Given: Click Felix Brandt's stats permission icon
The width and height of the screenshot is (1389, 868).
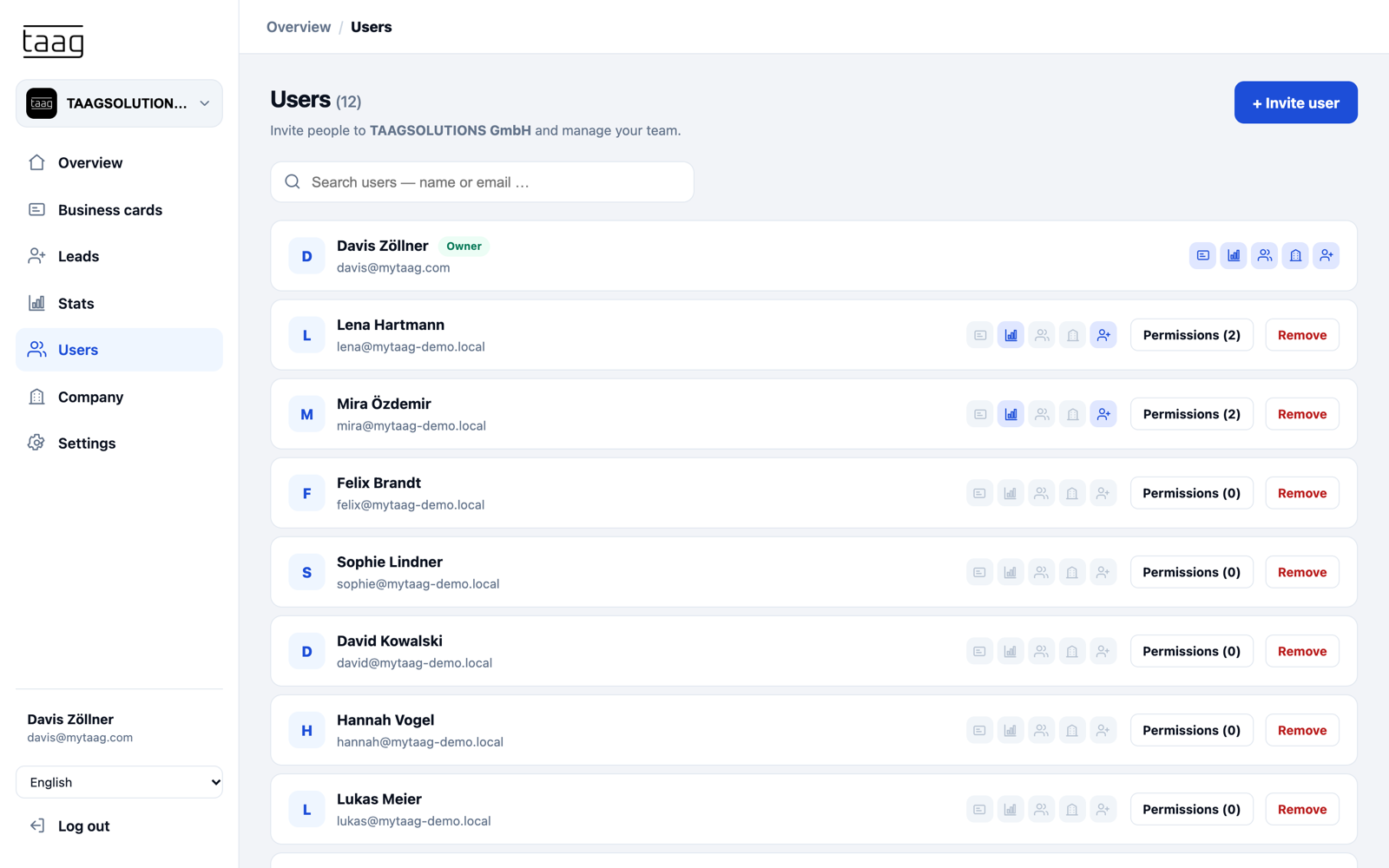Looking at the screenshot, I should 1010,493.
